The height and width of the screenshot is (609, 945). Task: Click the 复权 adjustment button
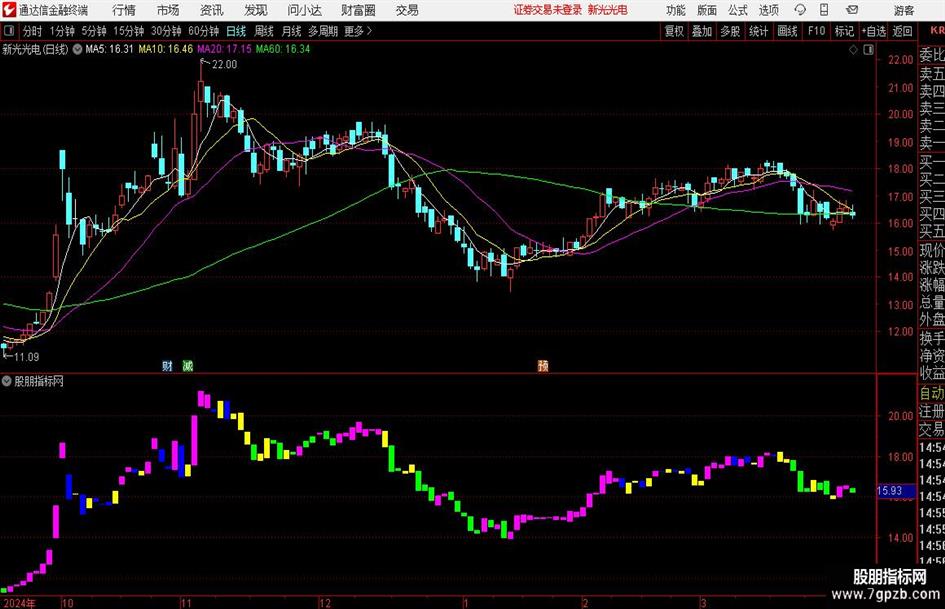pyautogui.click(x=674, y=31)
